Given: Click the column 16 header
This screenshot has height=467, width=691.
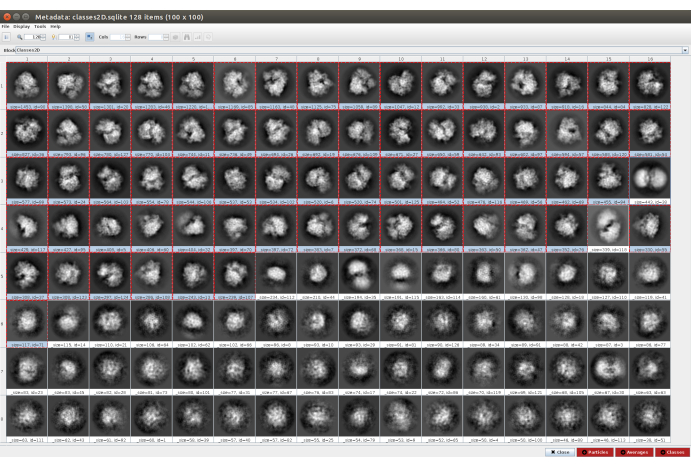Looking at the screenshot, I should pyautogui.click(x=649, y=59).
